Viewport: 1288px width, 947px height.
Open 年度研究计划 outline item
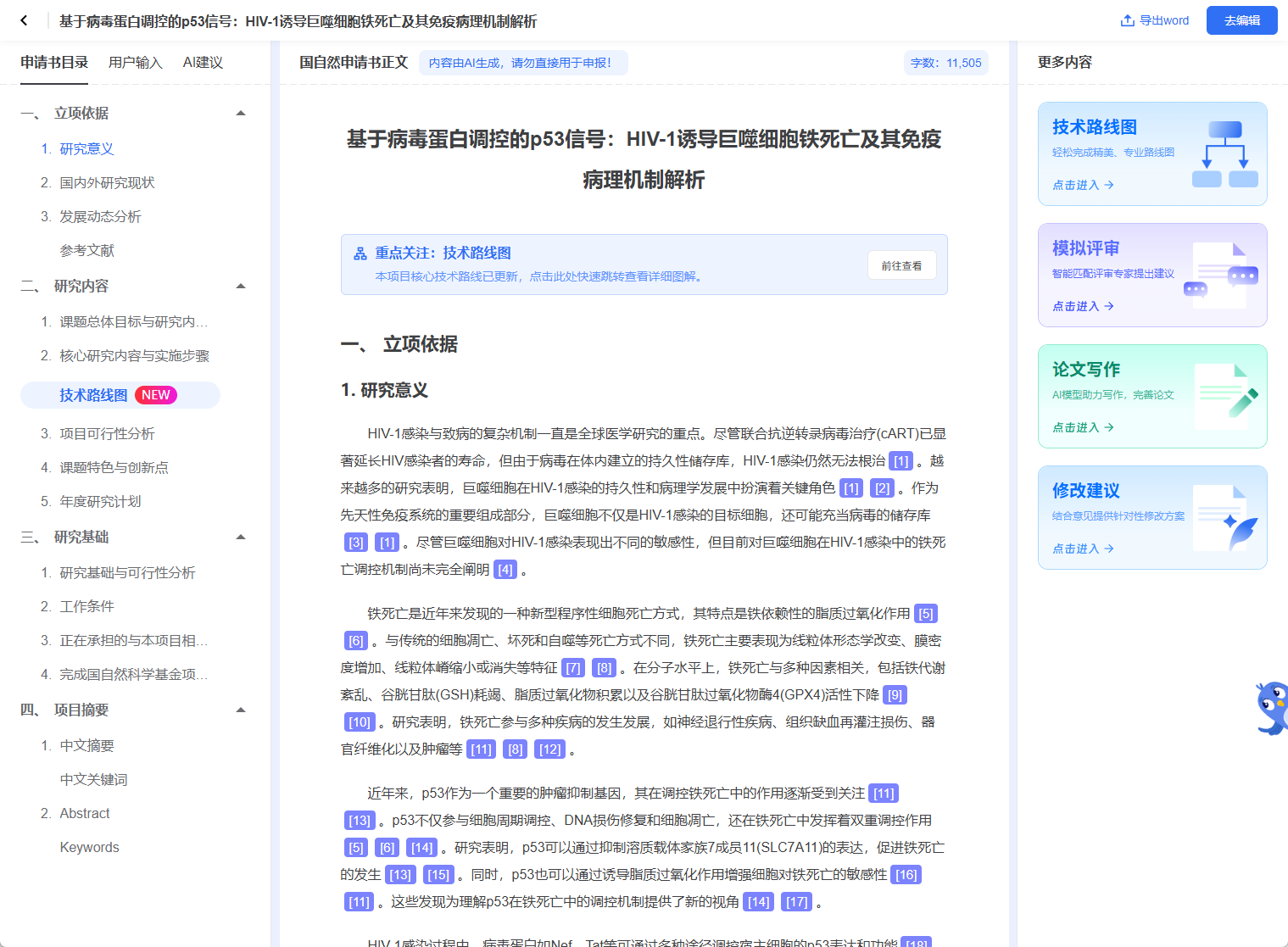tap(100, 502)
